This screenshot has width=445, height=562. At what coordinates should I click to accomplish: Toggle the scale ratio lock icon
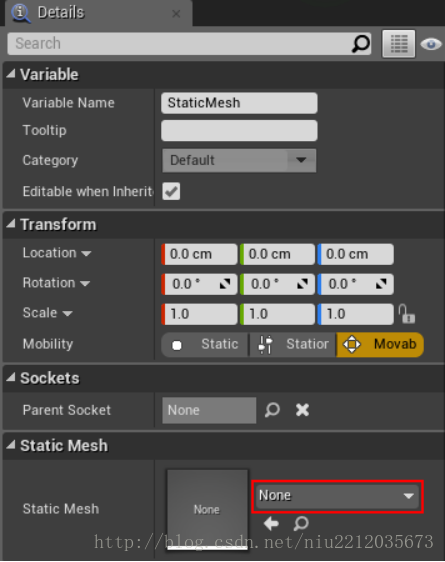click(x=407, y=314)
